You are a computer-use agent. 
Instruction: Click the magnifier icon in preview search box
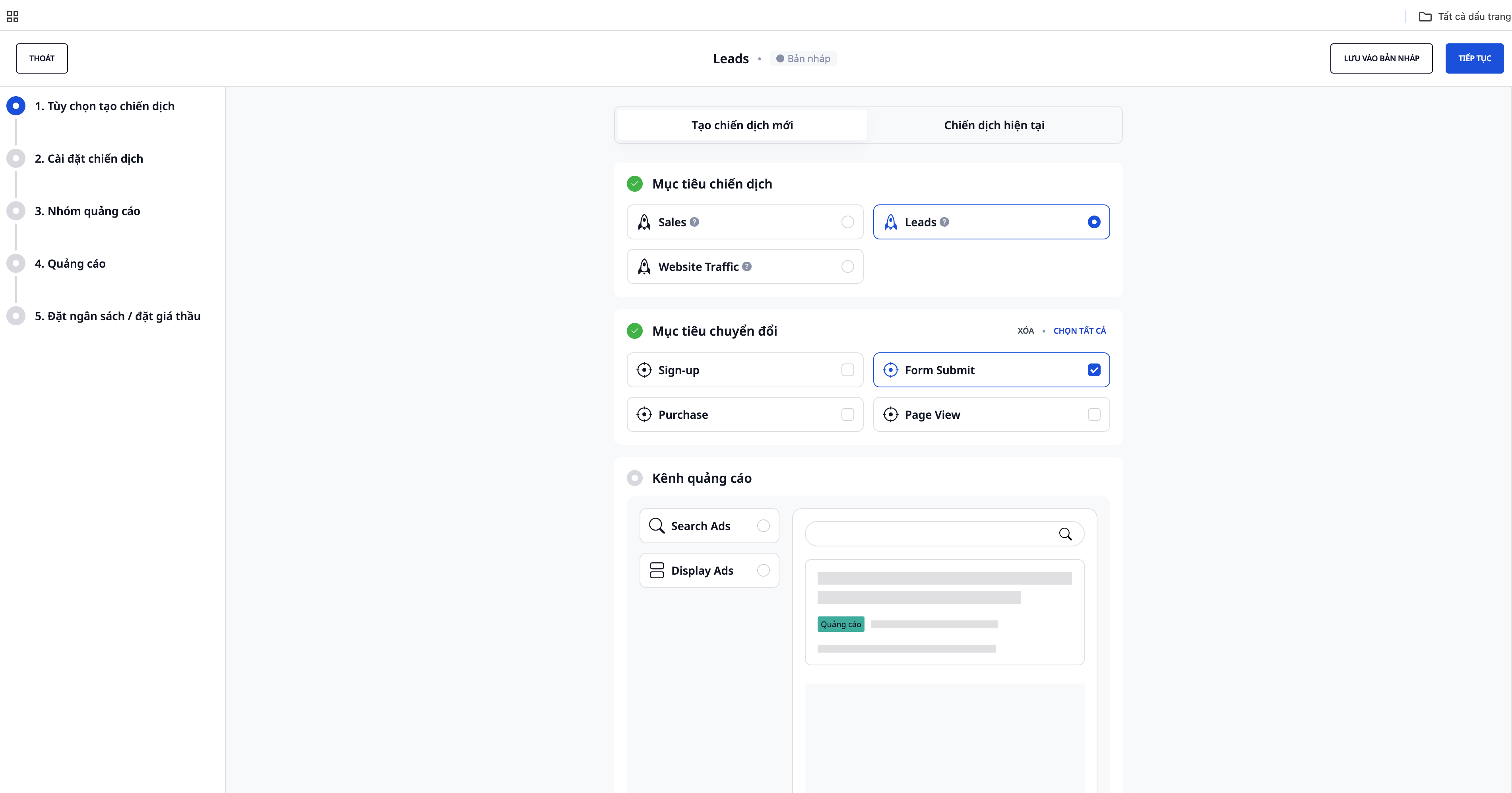pos(1065,534)
